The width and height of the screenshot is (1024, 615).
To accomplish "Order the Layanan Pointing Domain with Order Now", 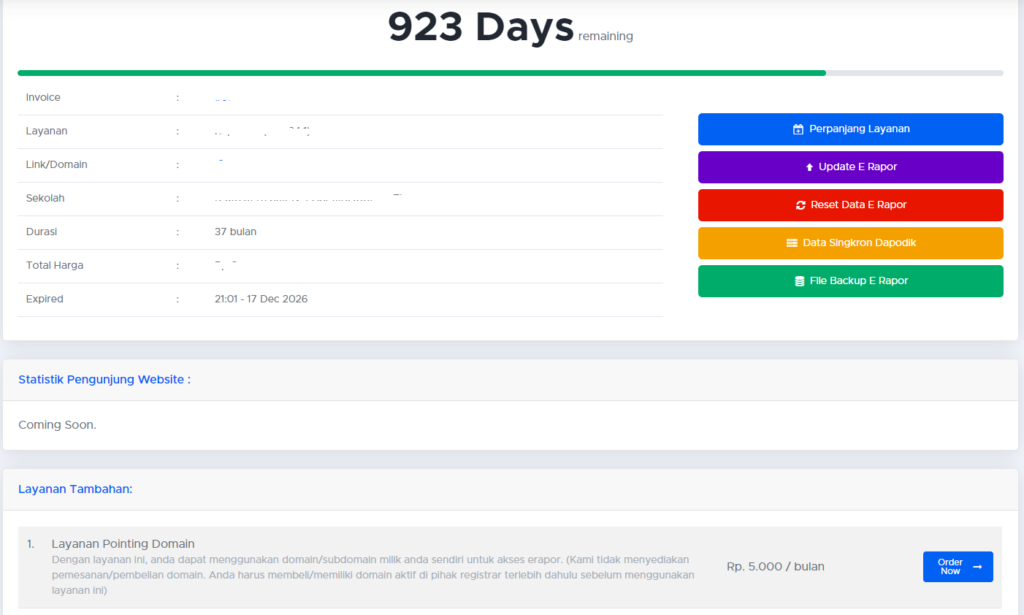I will 958,567.
